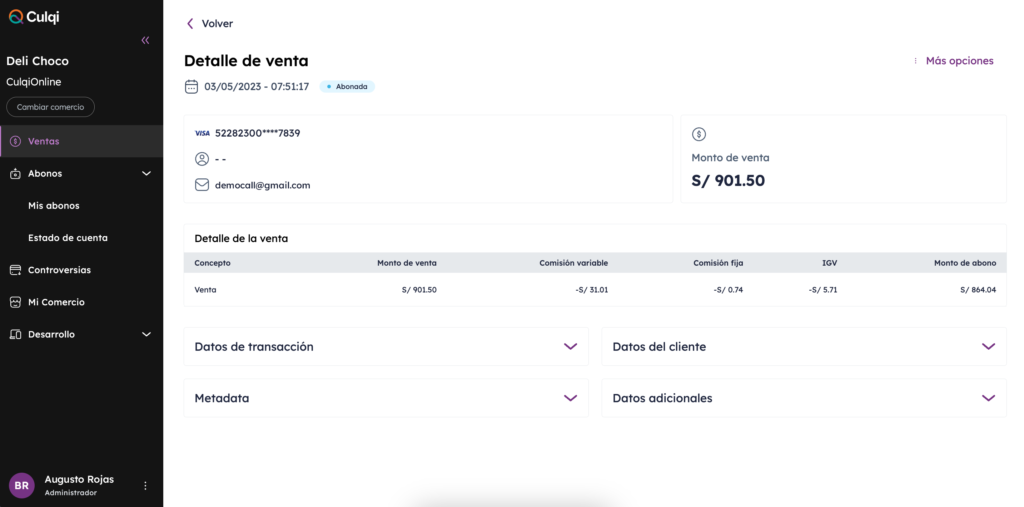Click the Culqi logo

pos(34,16)
